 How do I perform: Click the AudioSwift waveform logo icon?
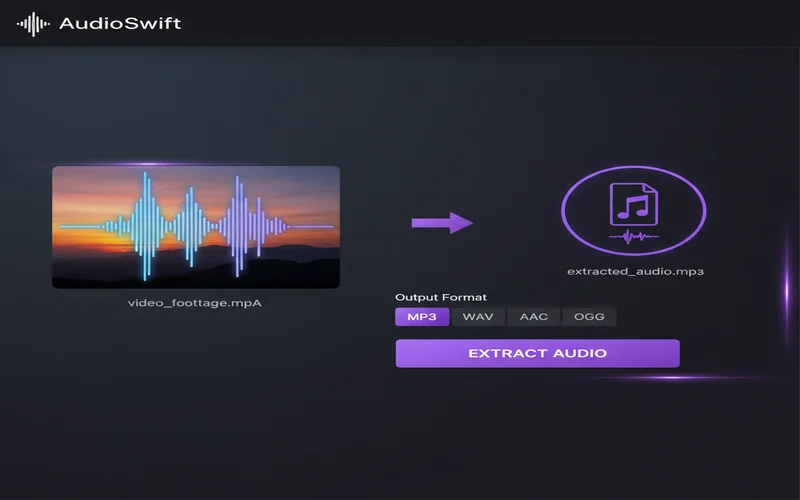(34, 23)
